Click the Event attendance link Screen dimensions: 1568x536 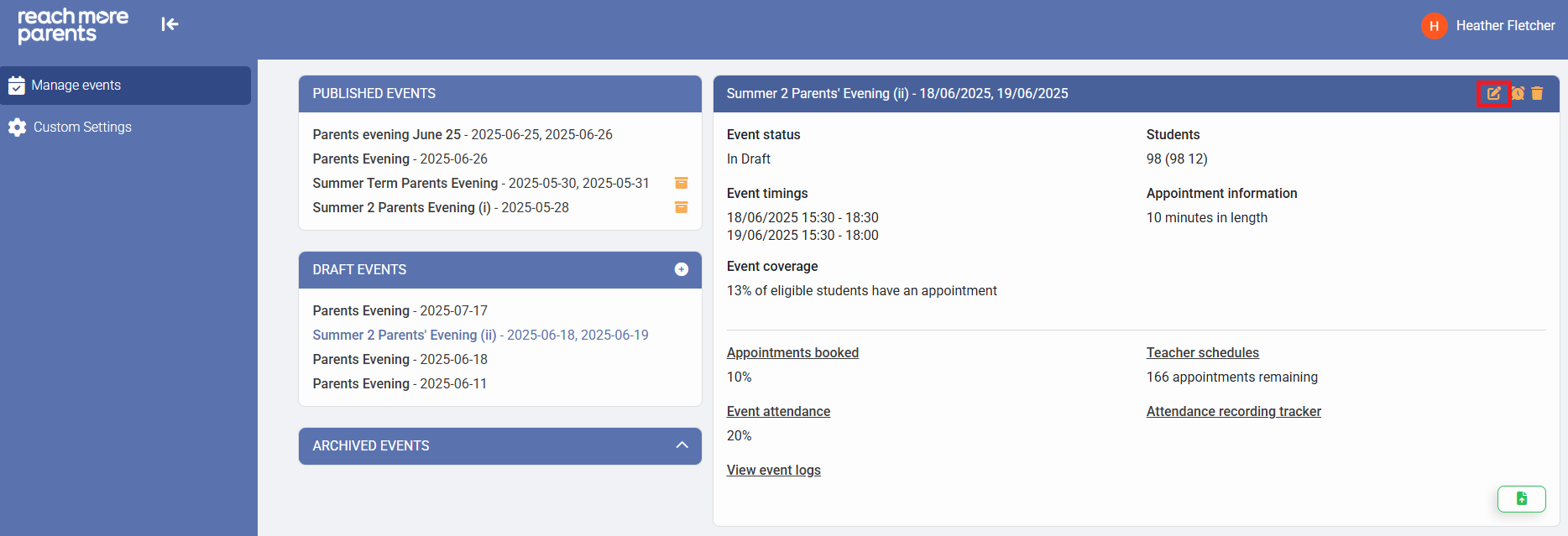(778, 412)
